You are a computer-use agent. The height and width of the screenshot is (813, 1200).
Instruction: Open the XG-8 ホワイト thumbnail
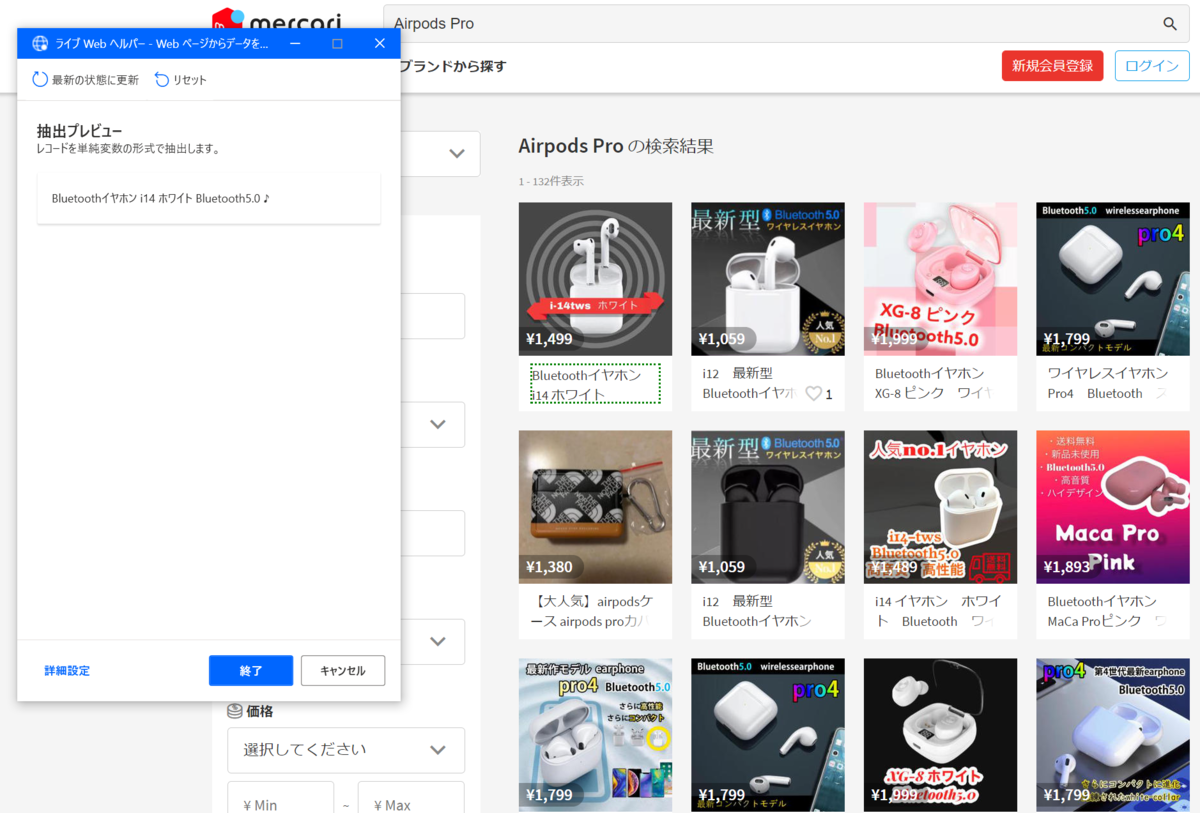(x=940, y=735)
